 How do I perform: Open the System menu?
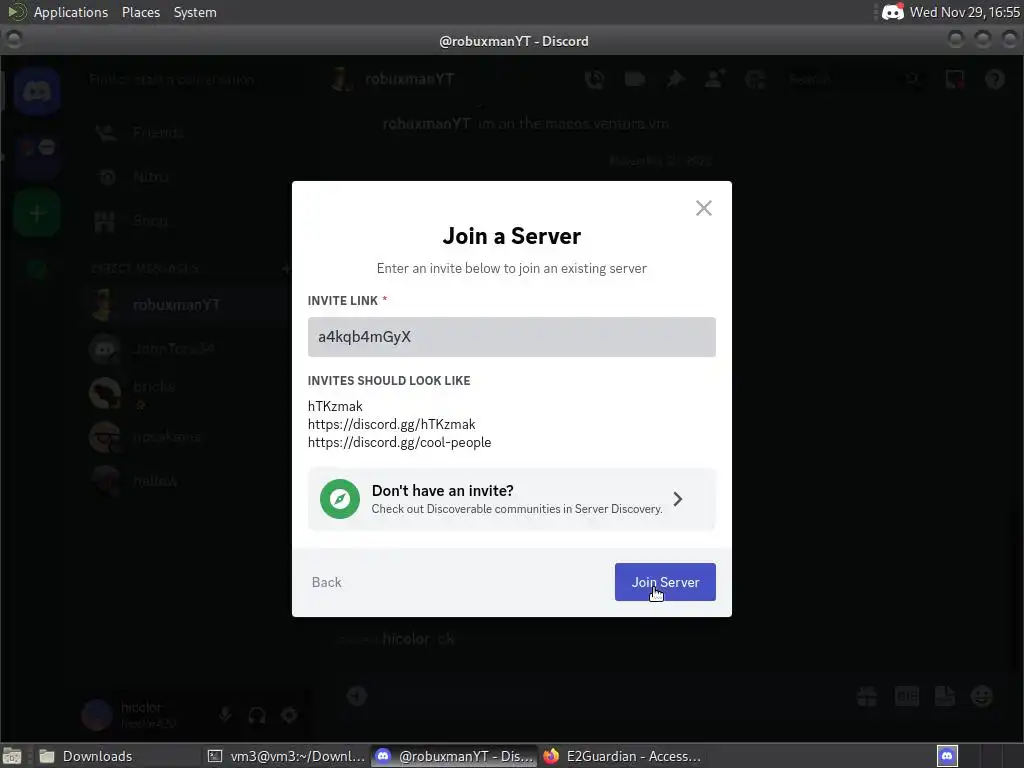195,12
